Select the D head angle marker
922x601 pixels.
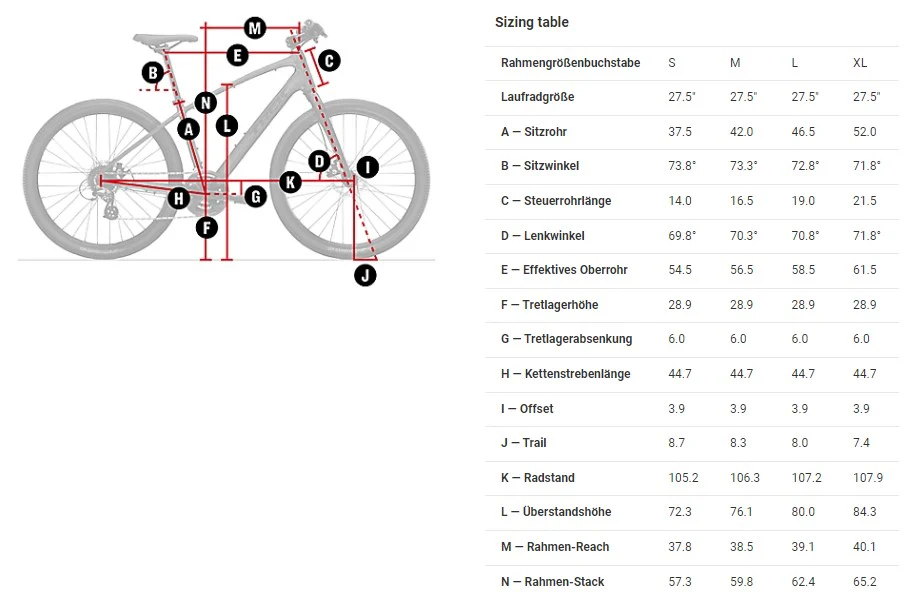click(319, 161)
